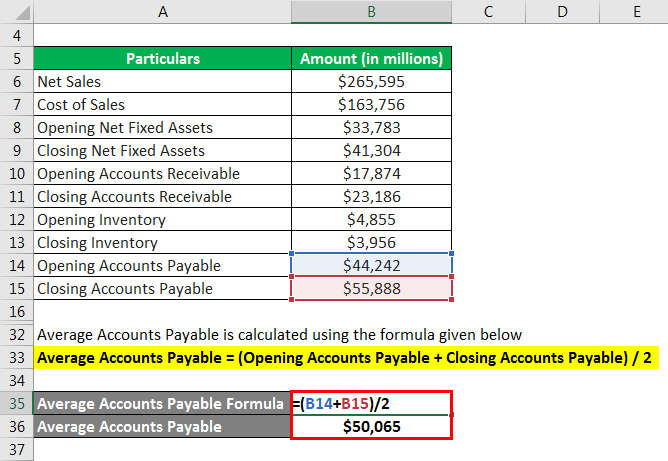This screenshot has height=461, width=668.
Task: Select row 4 header
Action: pyautogui.click(x=17, y=35)
